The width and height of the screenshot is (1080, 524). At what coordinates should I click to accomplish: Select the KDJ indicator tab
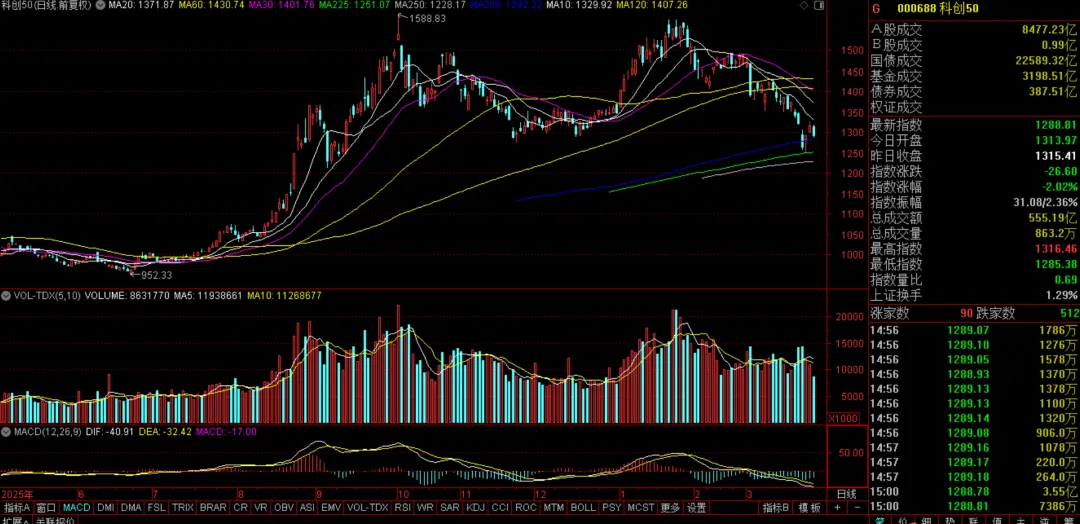(x=475, y=507)
